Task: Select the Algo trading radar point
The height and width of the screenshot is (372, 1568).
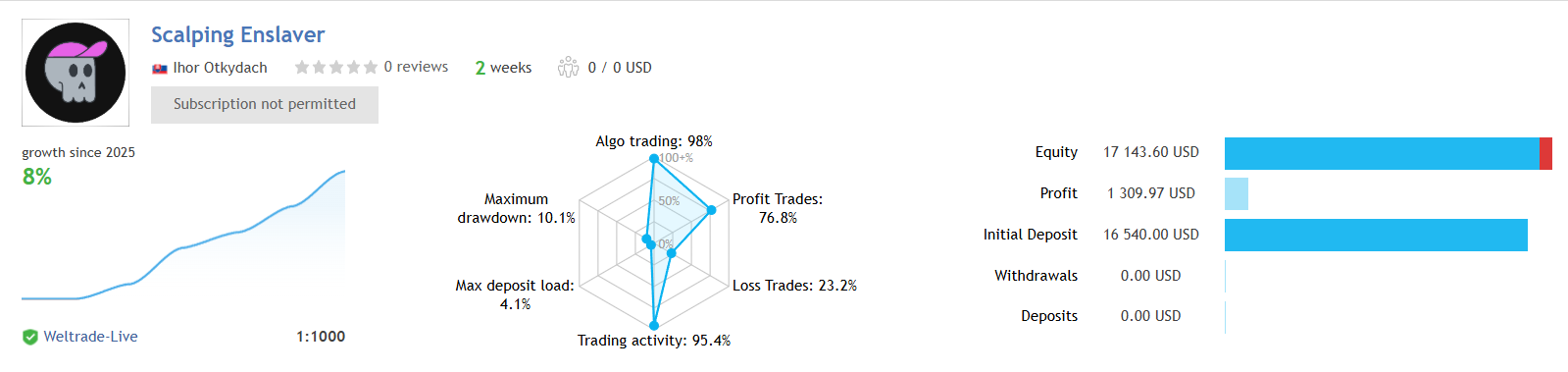Action: point(653,158)
